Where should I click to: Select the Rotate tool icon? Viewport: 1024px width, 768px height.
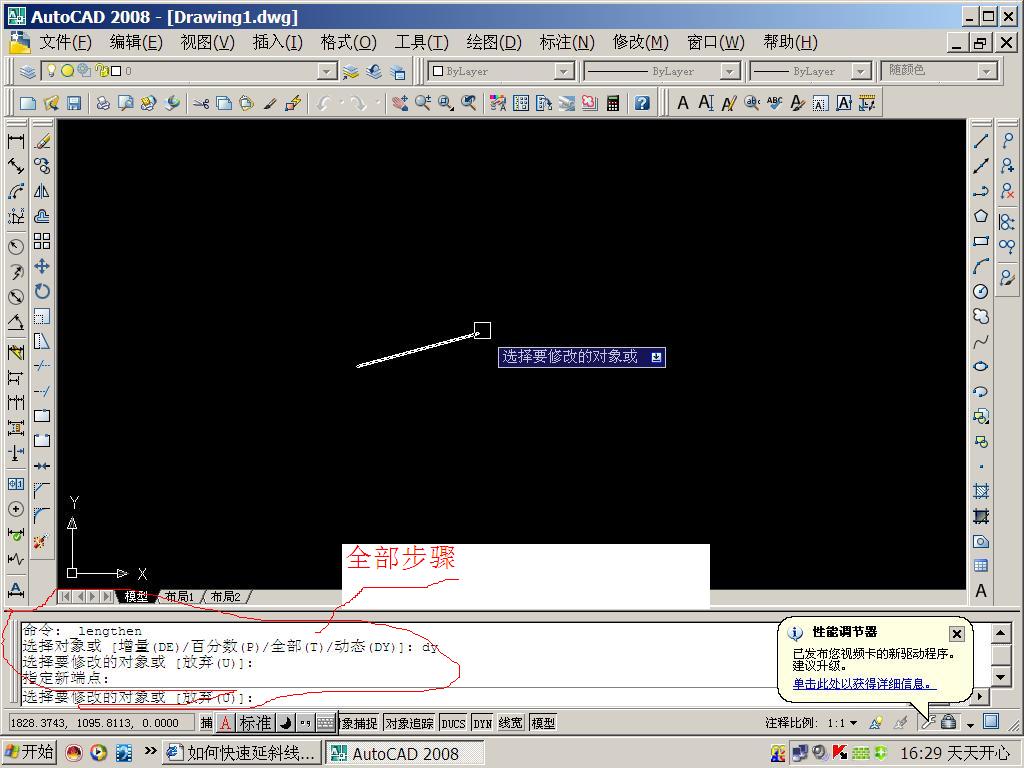click(42, 291)
